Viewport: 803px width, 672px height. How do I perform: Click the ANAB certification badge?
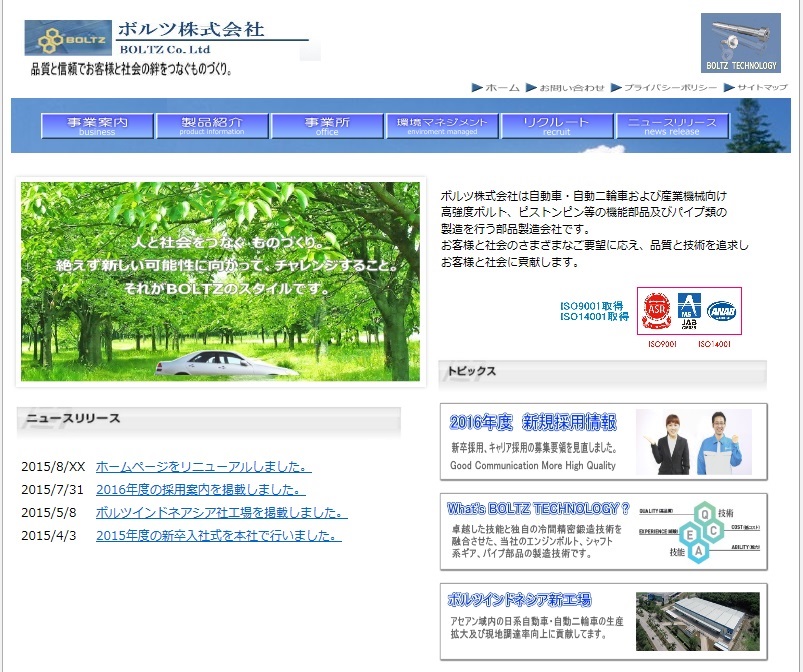point(722,311)
